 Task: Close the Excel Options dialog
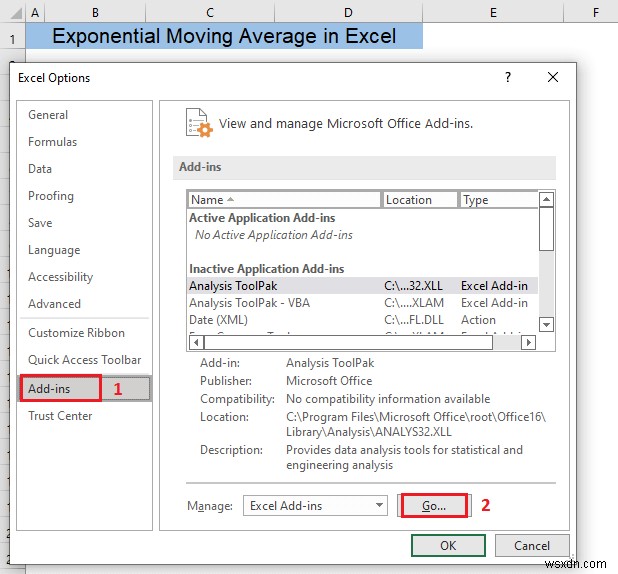(553, 77)
